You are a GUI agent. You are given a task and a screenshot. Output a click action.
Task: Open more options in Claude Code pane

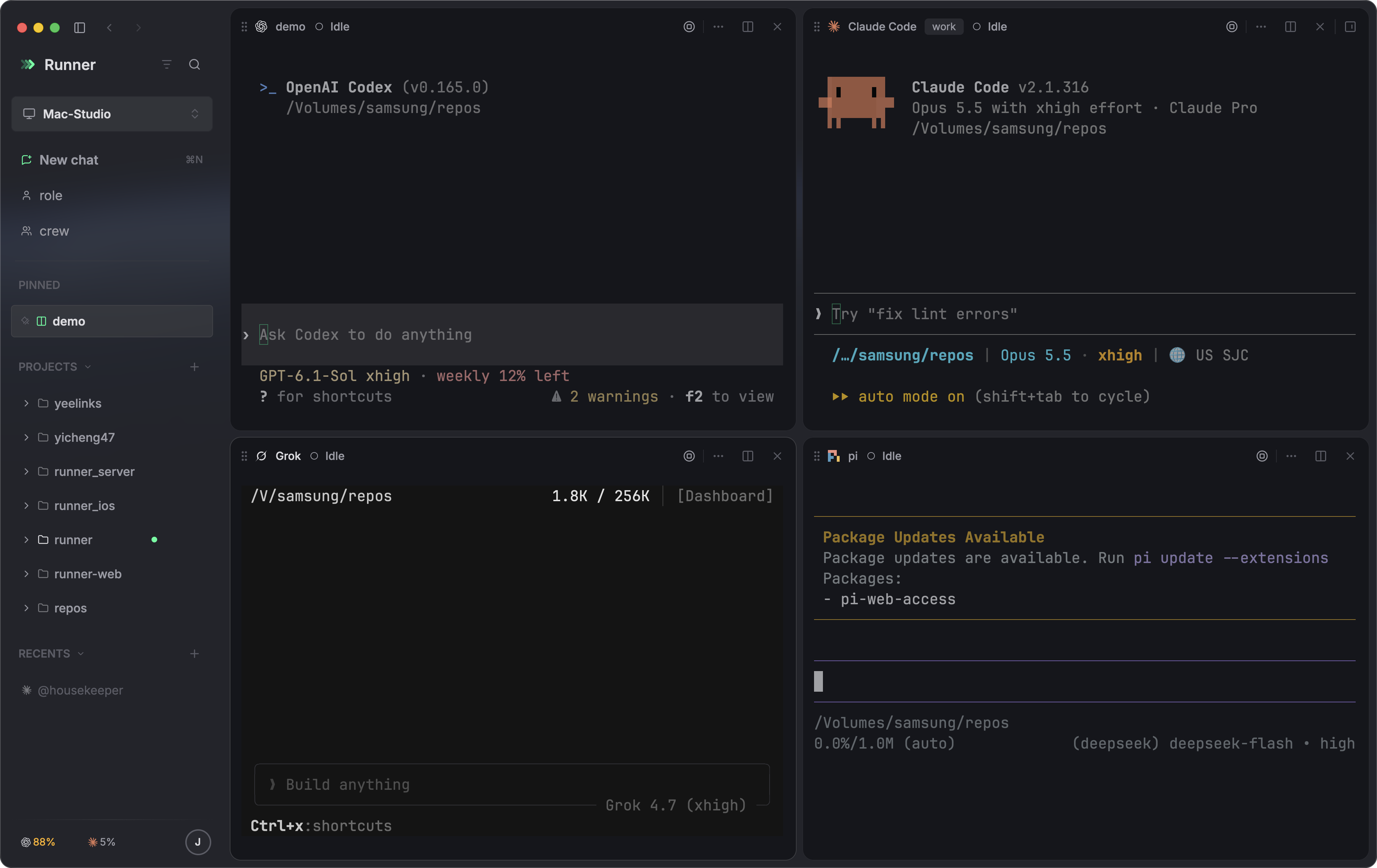click(1261, 27)
